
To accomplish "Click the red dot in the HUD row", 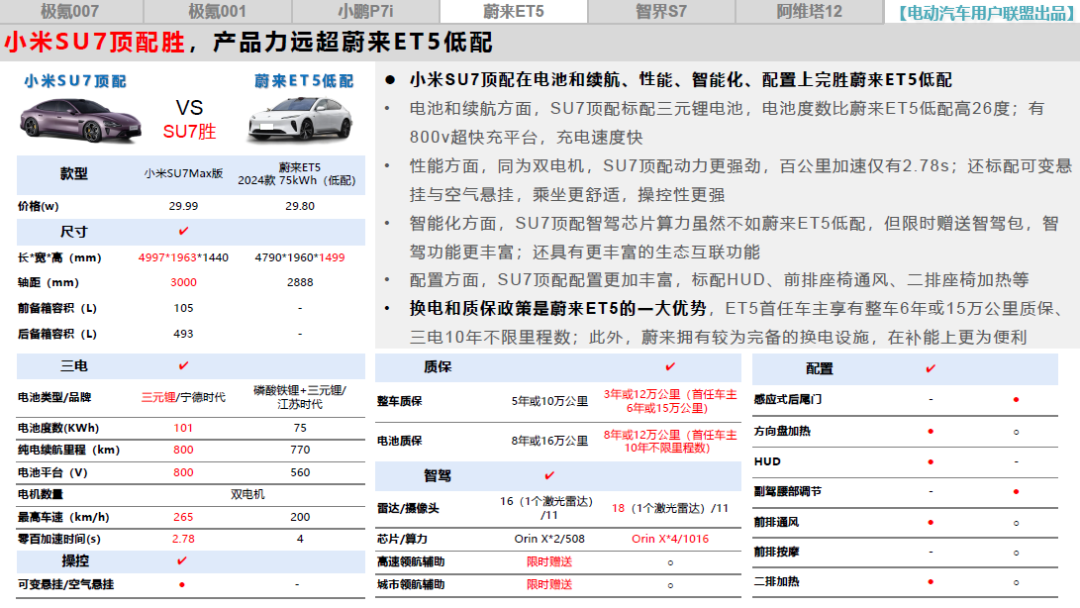I will (931, 461).
